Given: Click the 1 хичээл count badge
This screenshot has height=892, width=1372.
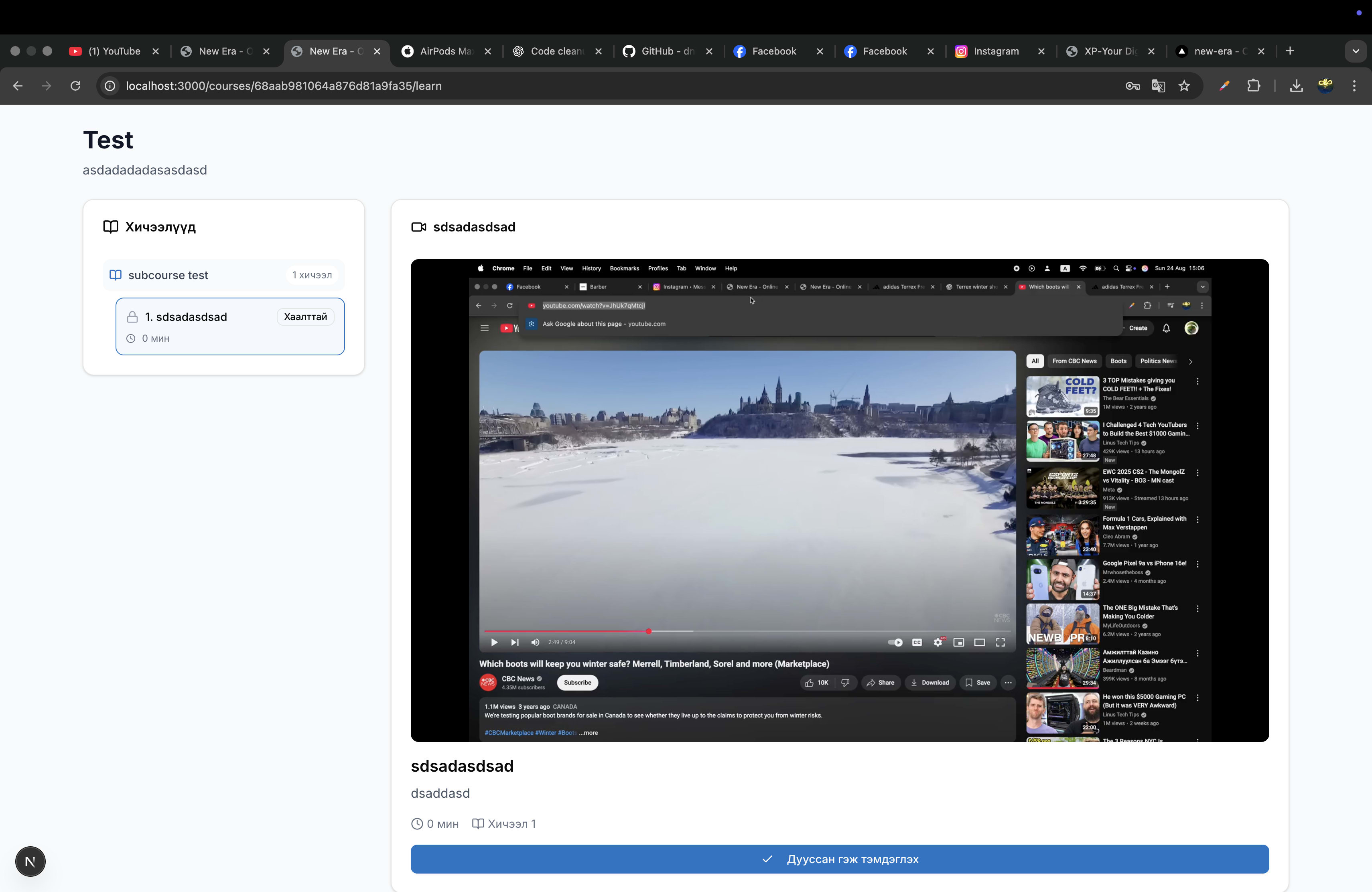Looking at the screenshot, I should point(312,275).
